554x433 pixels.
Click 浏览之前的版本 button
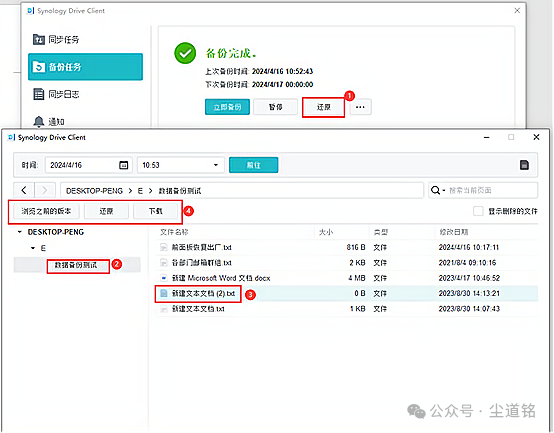point(46,211)
